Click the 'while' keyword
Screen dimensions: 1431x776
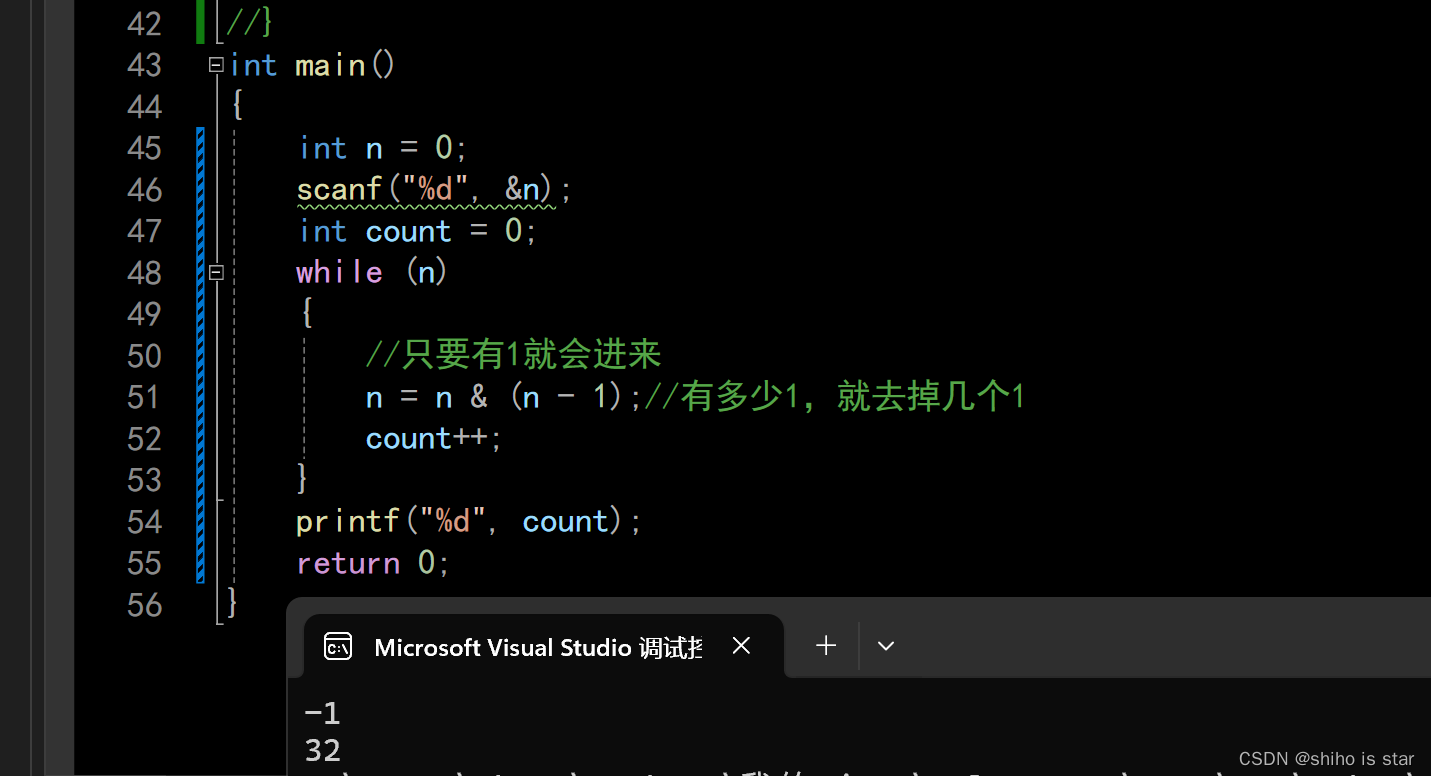click(339, 272)
